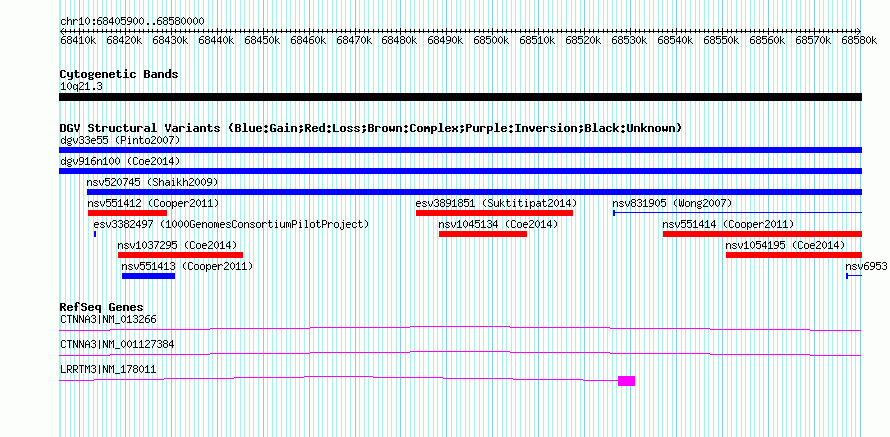Click the 10q21.3 band label
The height and width of the screenshot is (437, 890).
click(x=81, y=86)
